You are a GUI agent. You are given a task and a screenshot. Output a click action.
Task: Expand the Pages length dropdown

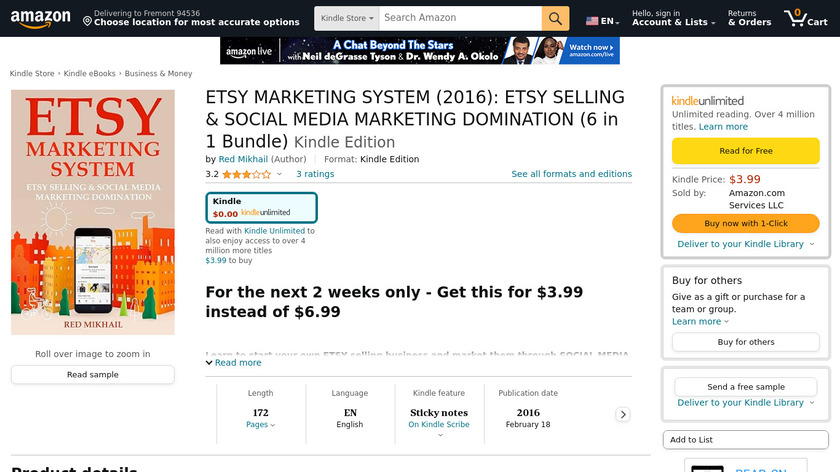[260, 425]
